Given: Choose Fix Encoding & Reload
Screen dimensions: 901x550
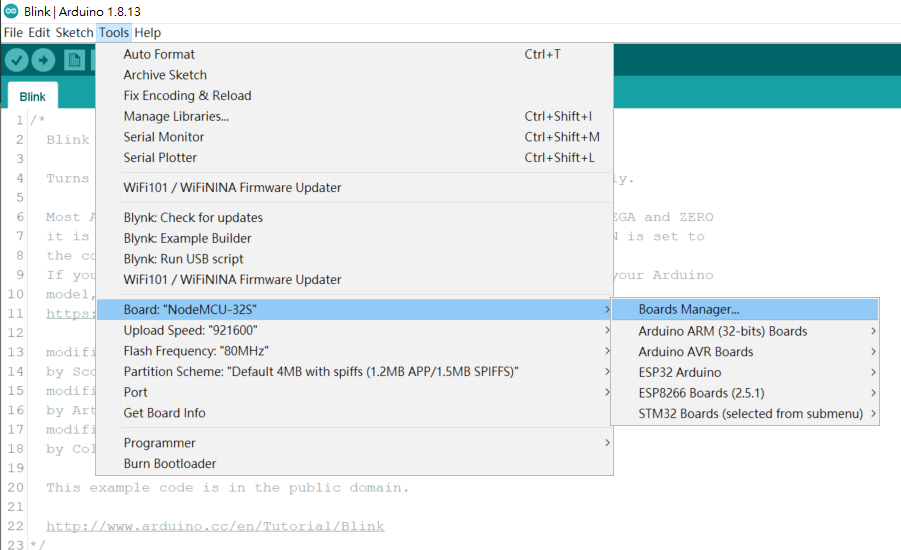Looking at the screenshot, I should click(355, 95).
